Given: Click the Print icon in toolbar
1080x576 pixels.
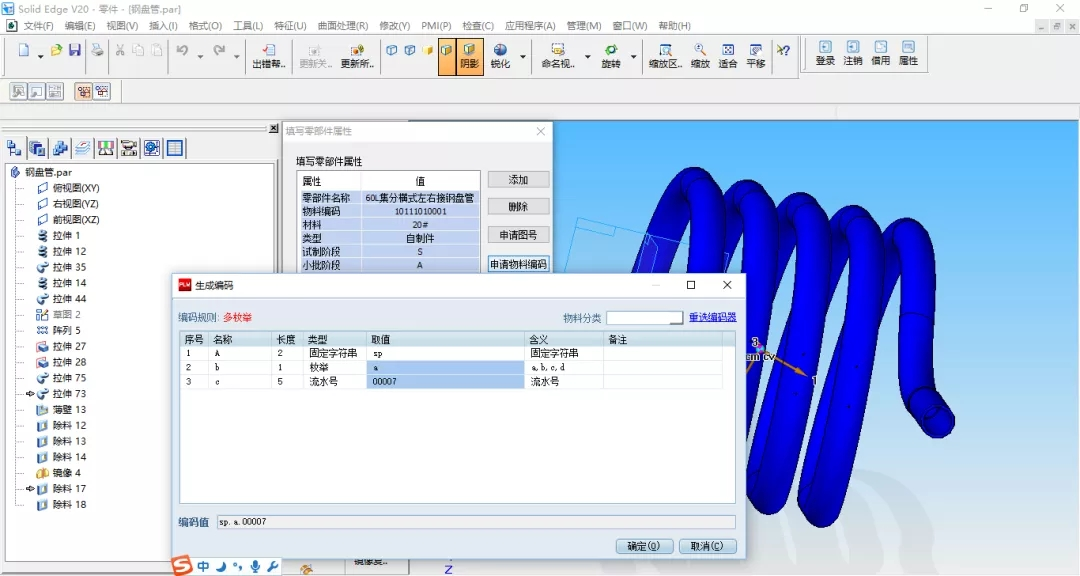Looking at the screenshot, I should (x=97, y=51).
